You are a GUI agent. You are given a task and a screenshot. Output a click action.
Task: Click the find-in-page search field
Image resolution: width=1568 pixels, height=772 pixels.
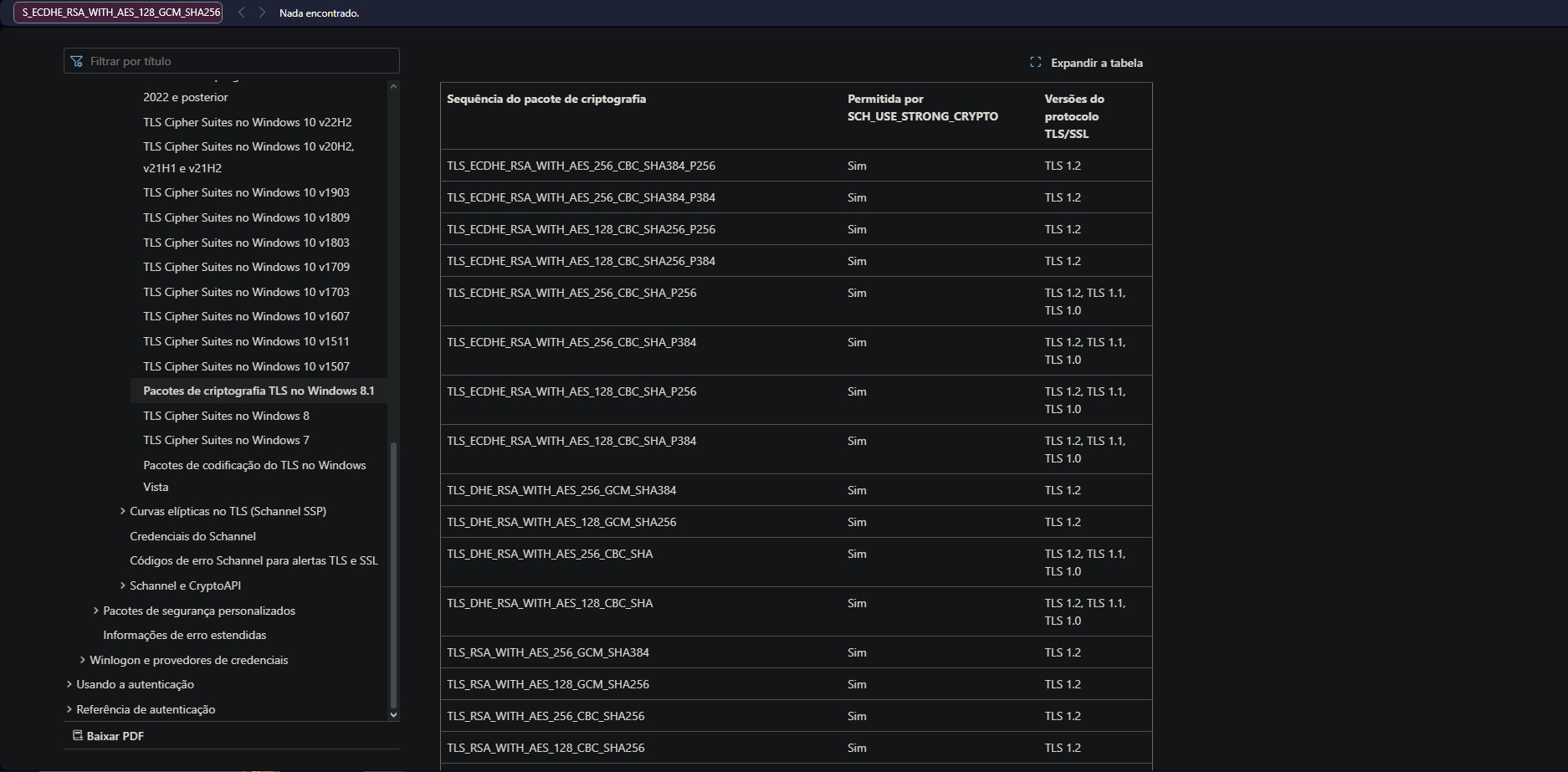[118, 13]
